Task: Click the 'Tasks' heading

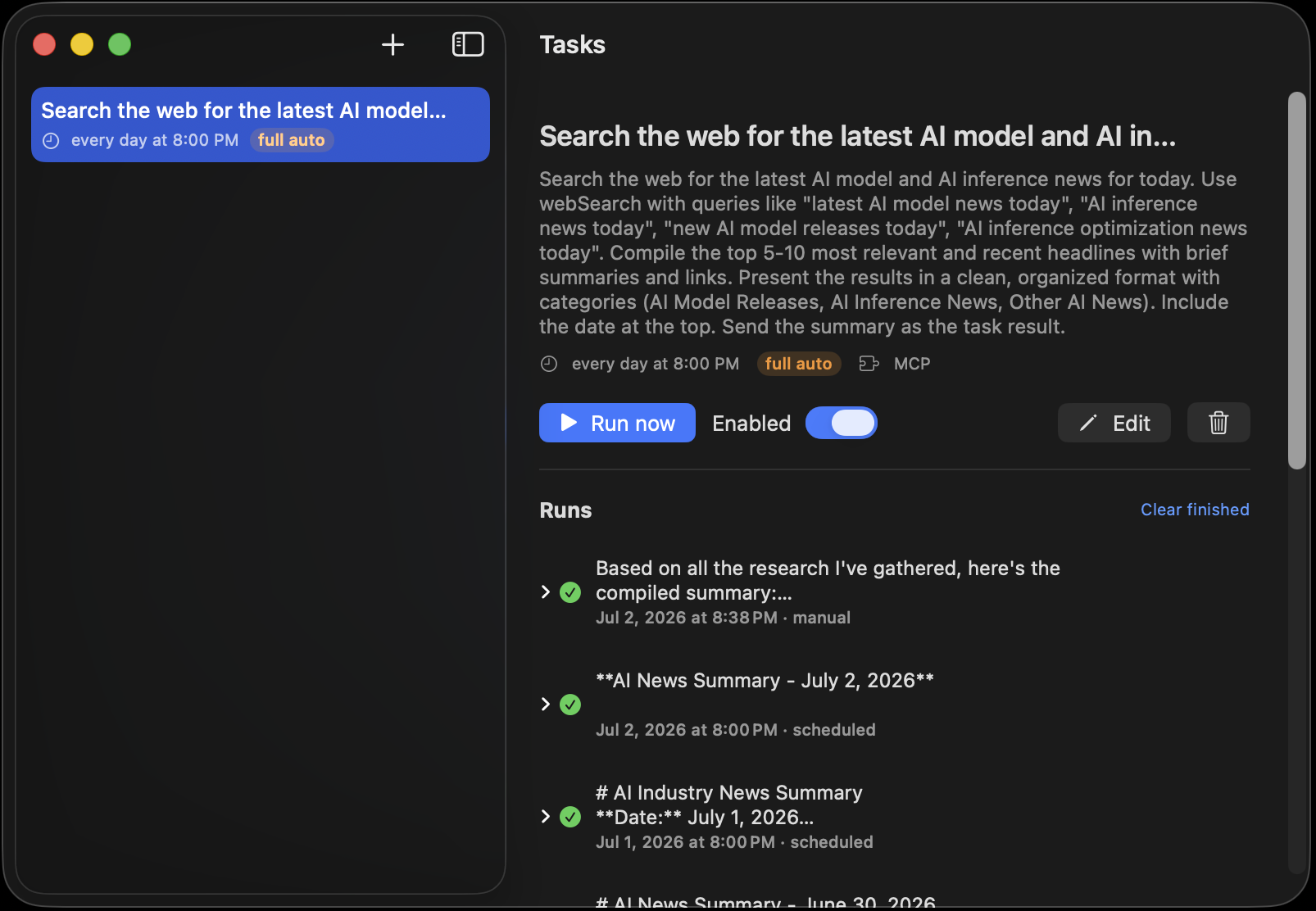Action: click(x=572, y=44)
